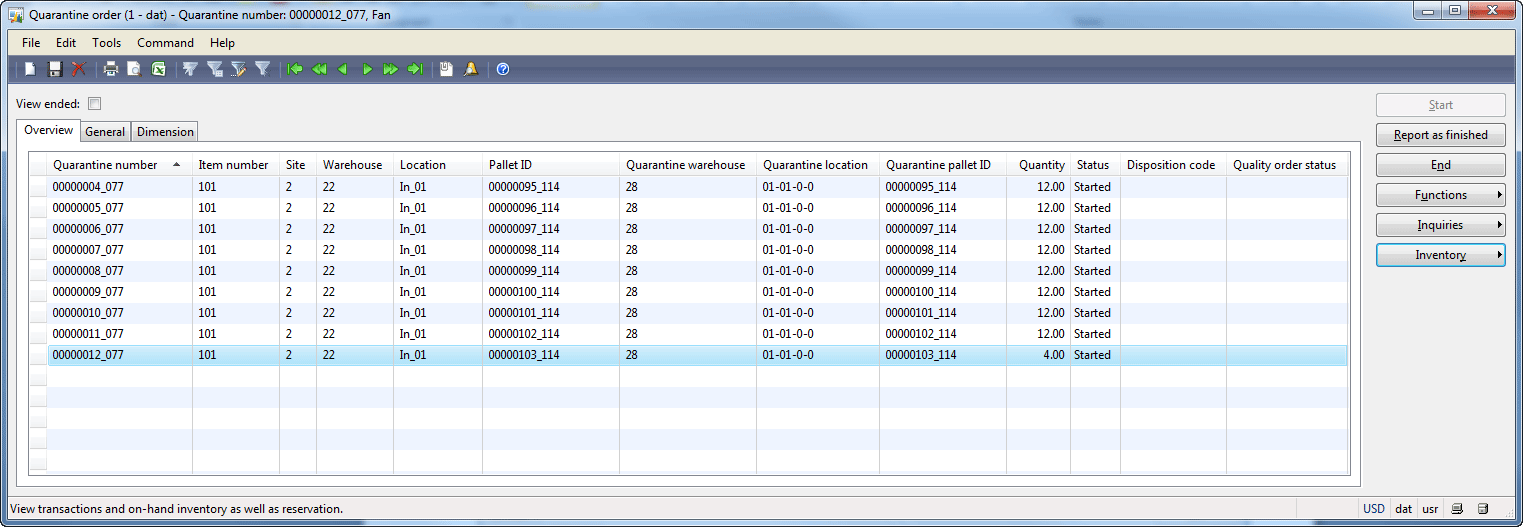Jump to last record green arrow
The height and width of the screenshot is (527, 1523).
pyautogui.click(x=415, y=69)
